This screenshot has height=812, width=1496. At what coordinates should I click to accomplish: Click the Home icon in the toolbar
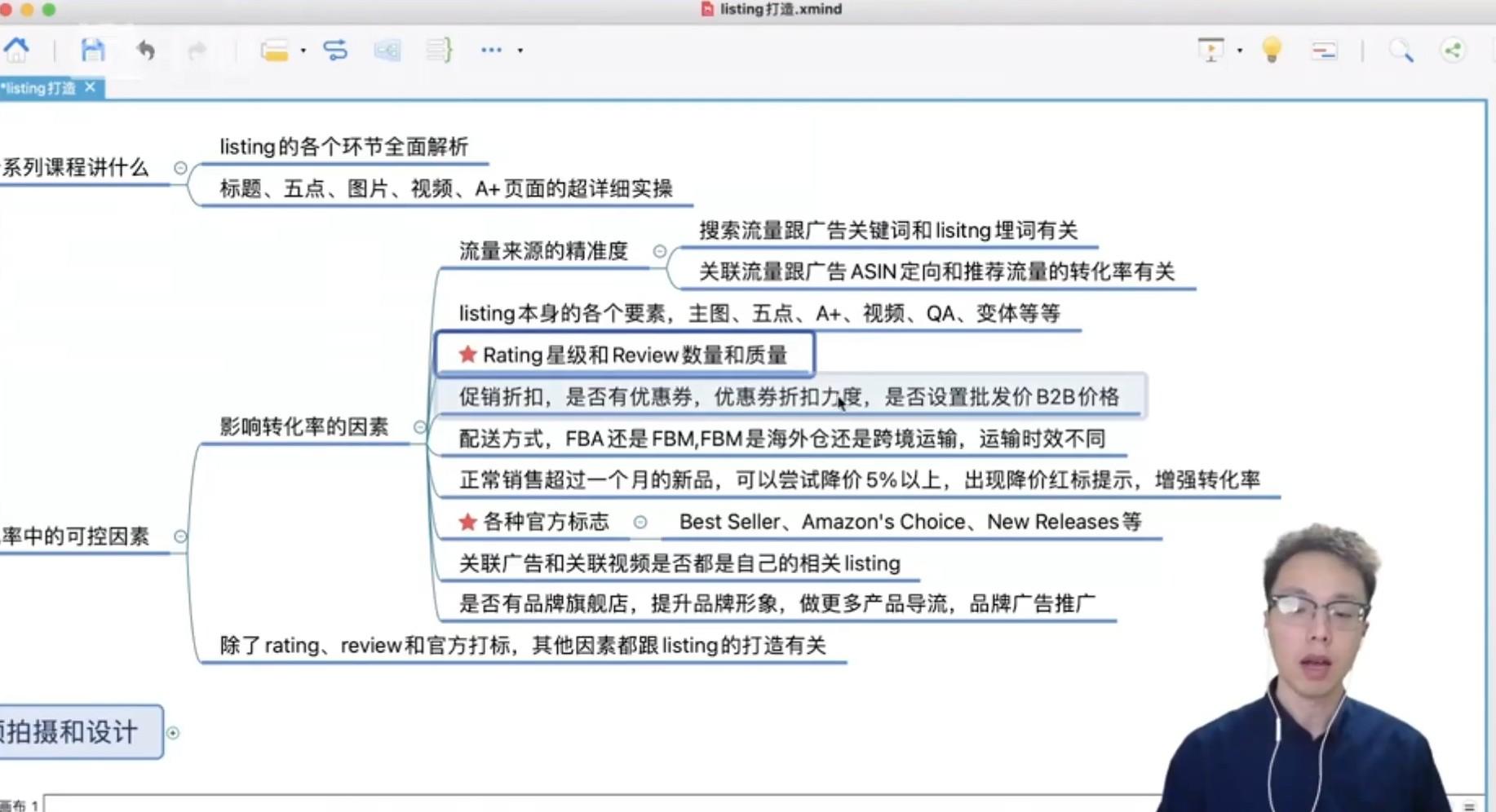coord(18,50)
